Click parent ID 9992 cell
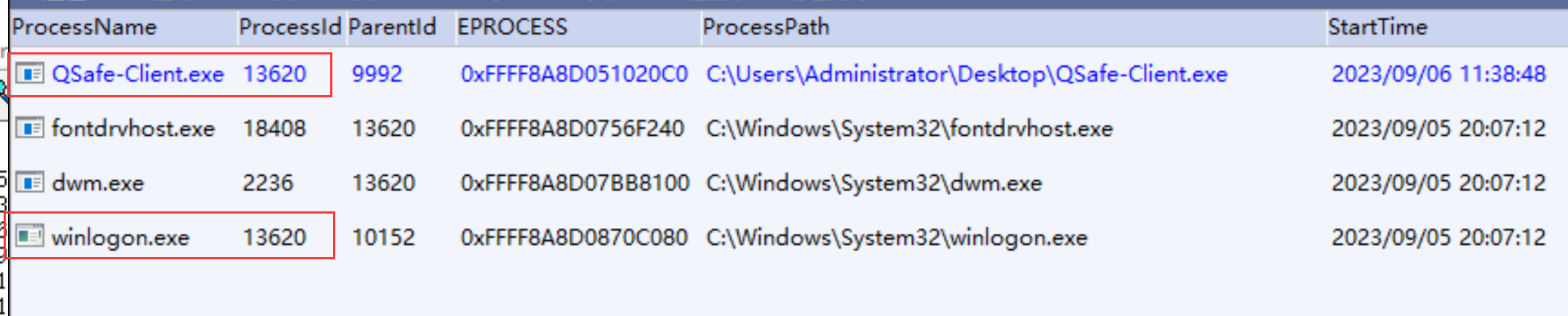Screen dimensions: 1568x316 point(377,74)
